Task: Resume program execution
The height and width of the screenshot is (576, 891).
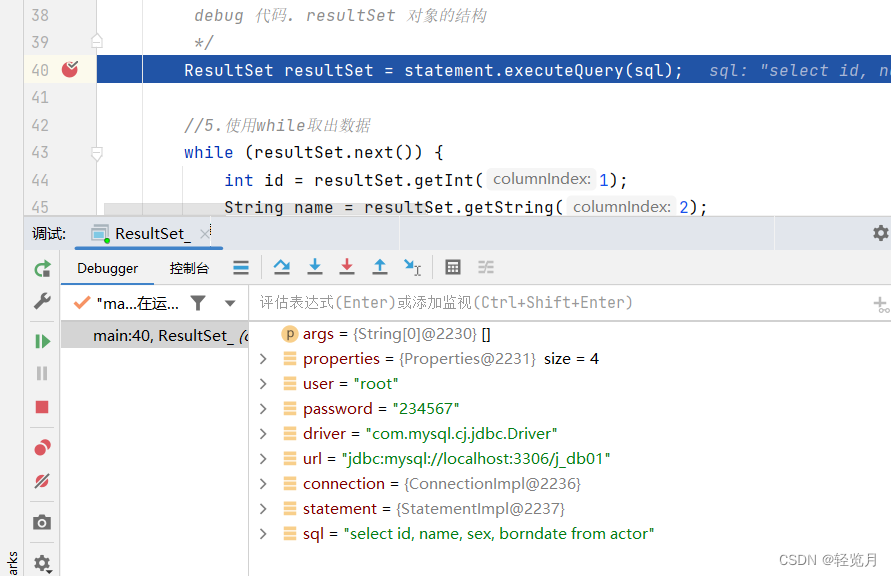Action: (42, 343)
